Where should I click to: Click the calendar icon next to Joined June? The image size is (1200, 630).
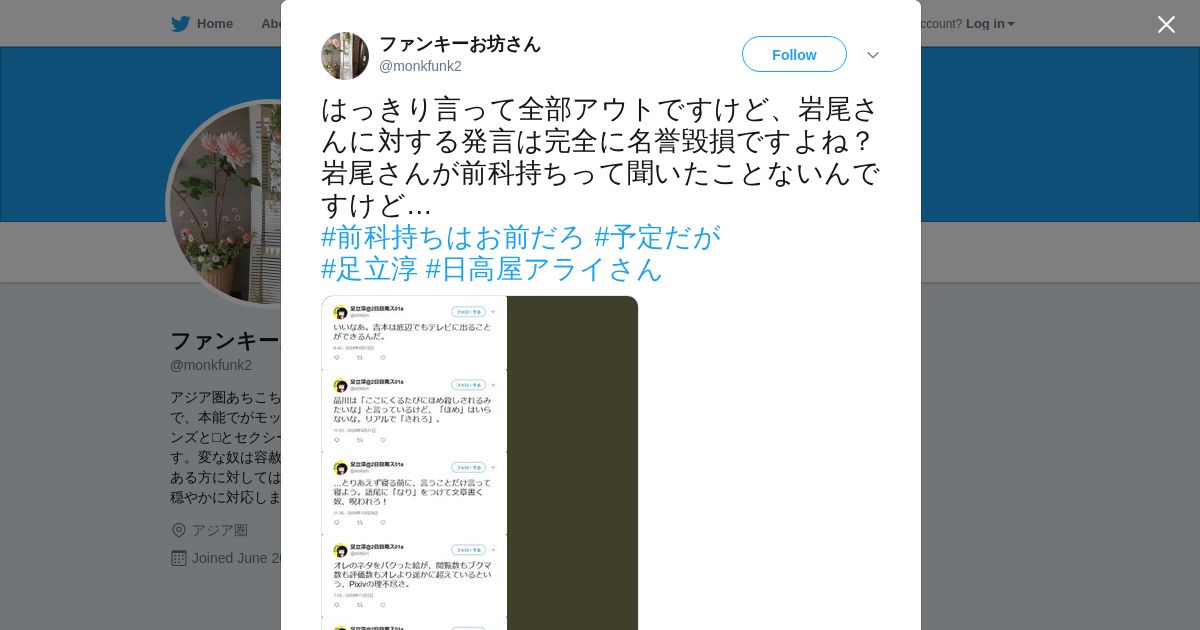pyautogui.click(x=179, y=558)
